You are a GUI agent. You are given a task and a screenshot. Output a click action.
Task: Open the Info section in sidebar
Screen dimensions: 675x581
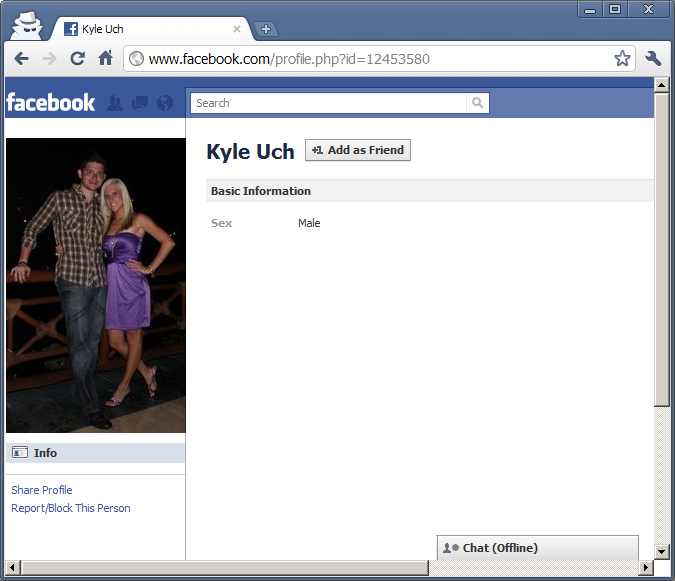coord(96,453)
